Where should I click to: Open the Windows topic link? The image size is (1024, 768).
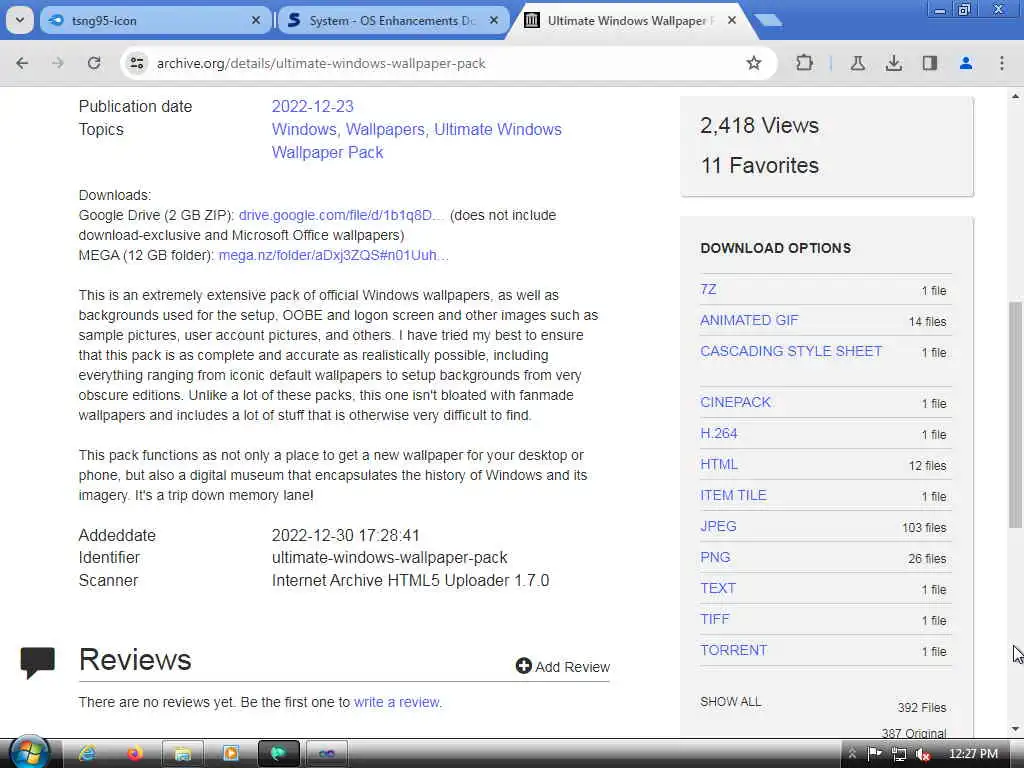point(304,129)
